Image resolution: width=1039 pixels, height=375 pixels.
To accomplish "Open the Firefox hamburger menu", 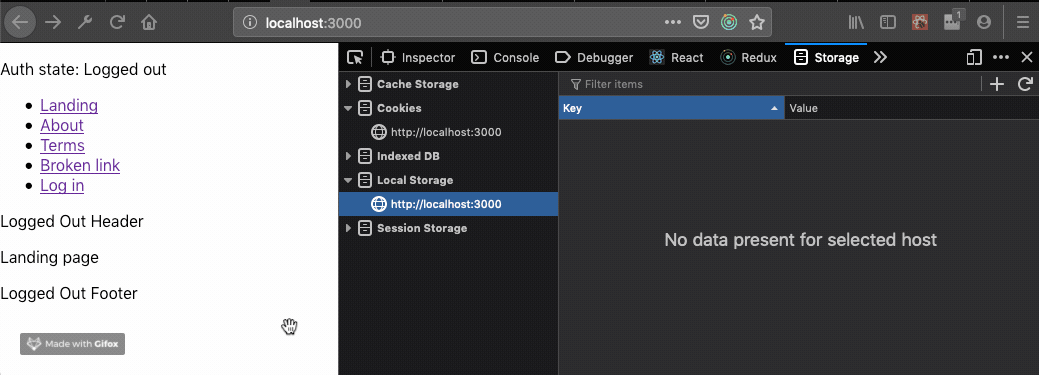I will click(1022, 23).
